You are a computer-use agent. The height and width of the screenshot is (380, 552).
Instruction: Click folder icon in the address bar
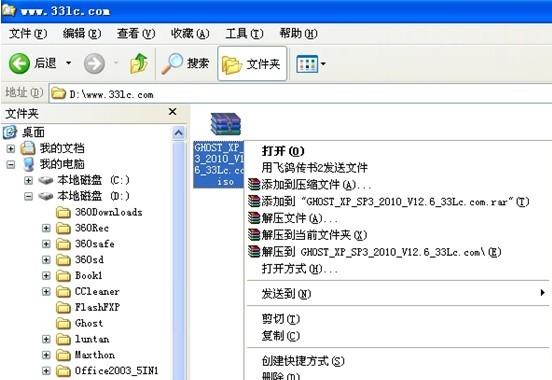tap(58, 94)
